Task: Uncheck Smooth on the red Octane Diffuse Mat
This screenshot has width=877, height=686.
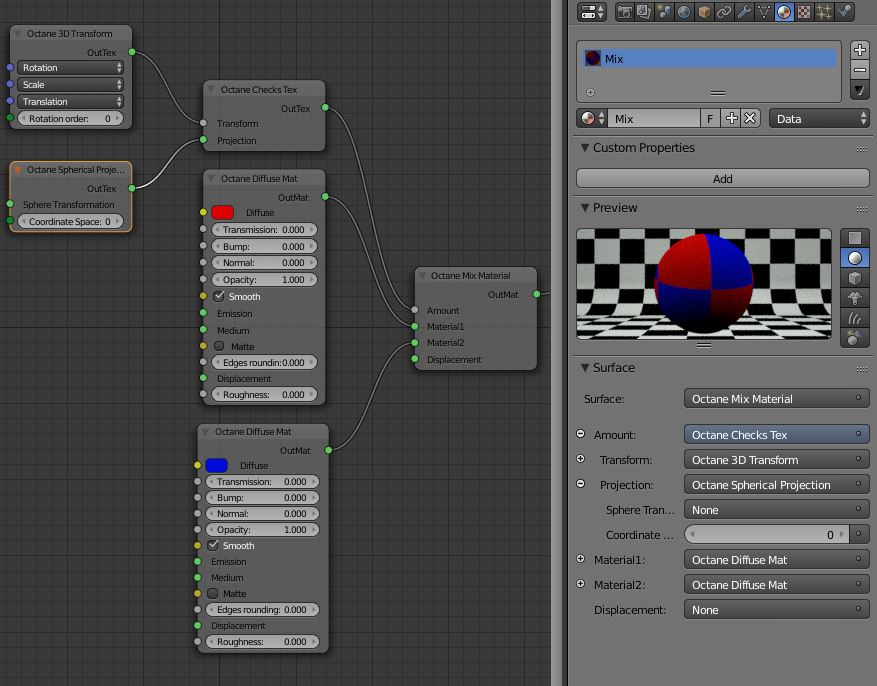Action: tap(219, 296)
